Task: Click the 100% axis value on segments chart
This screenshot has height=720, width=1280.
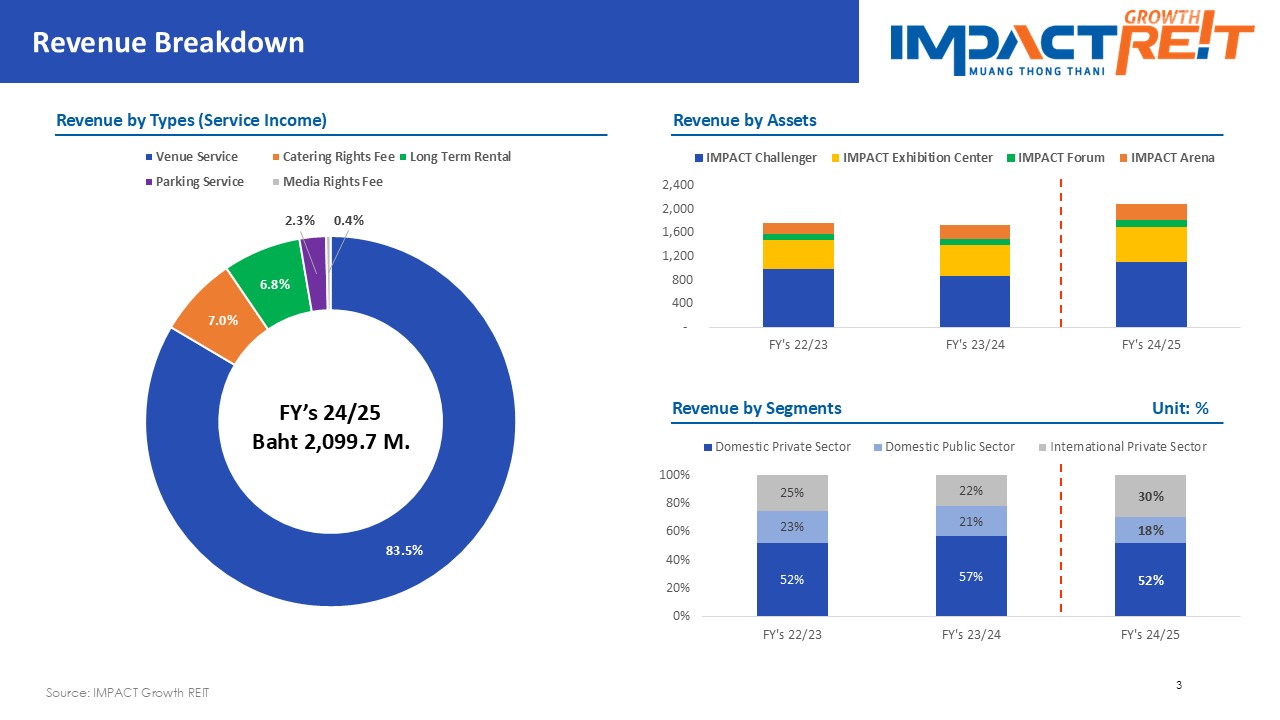Action: [x=675, y=475]
